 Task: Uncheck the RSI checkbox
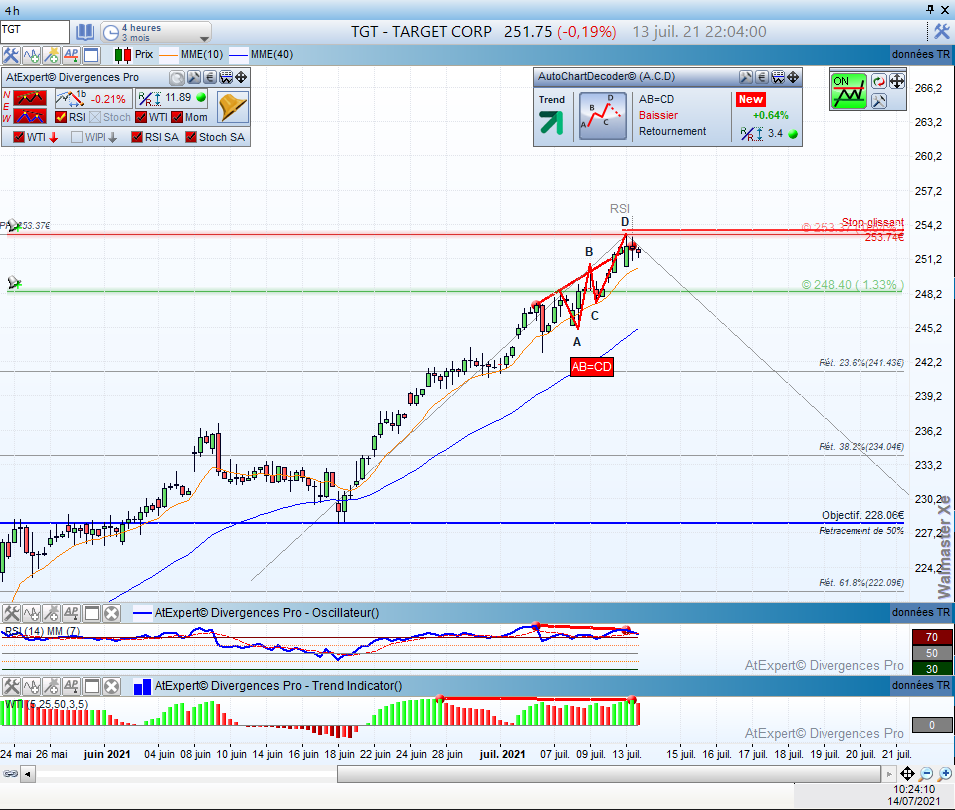(x=60, y=117)
